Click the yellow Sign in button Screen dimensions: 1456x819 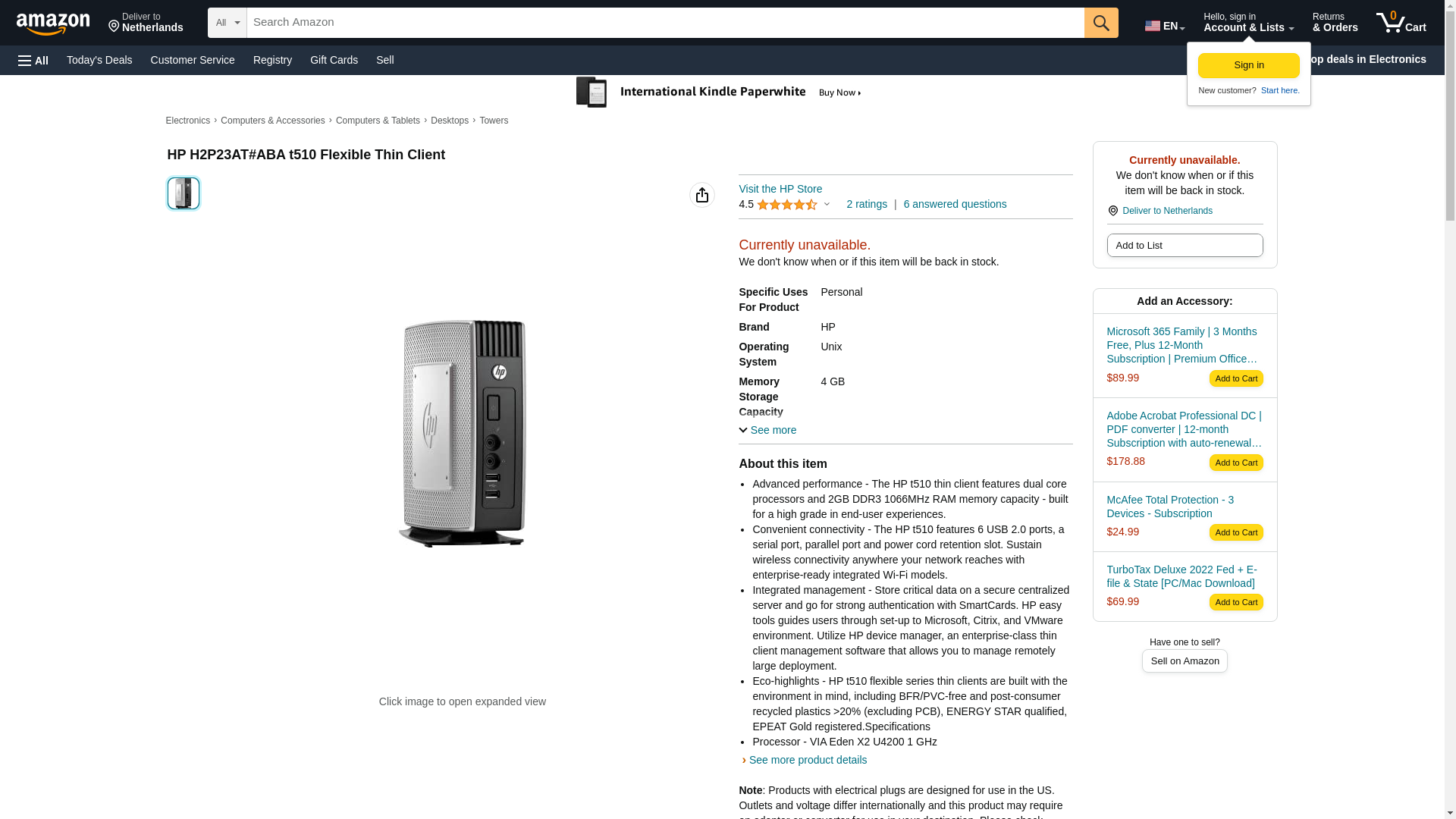coord(1248,65)
